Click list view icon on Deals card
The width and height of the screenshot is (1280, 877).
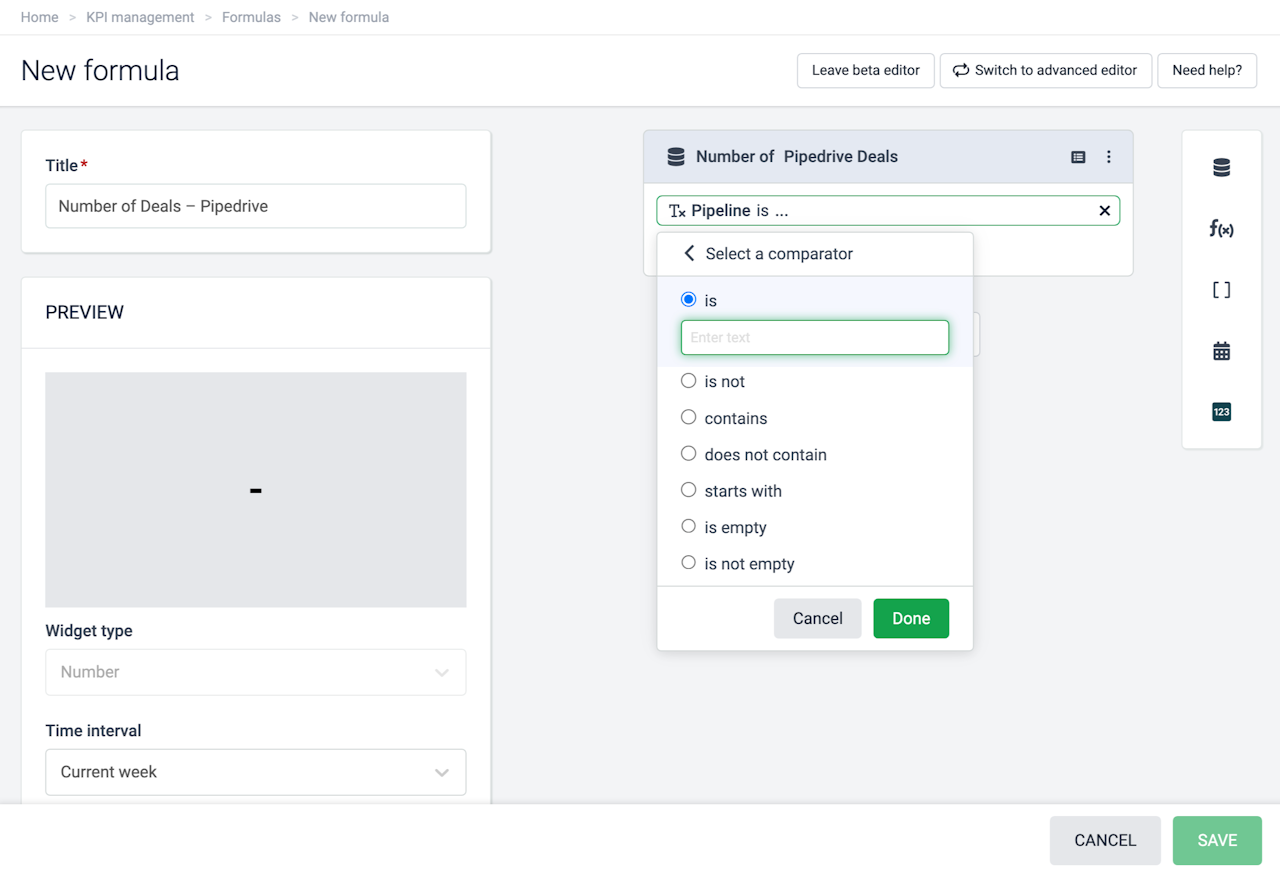[1078, 157]
